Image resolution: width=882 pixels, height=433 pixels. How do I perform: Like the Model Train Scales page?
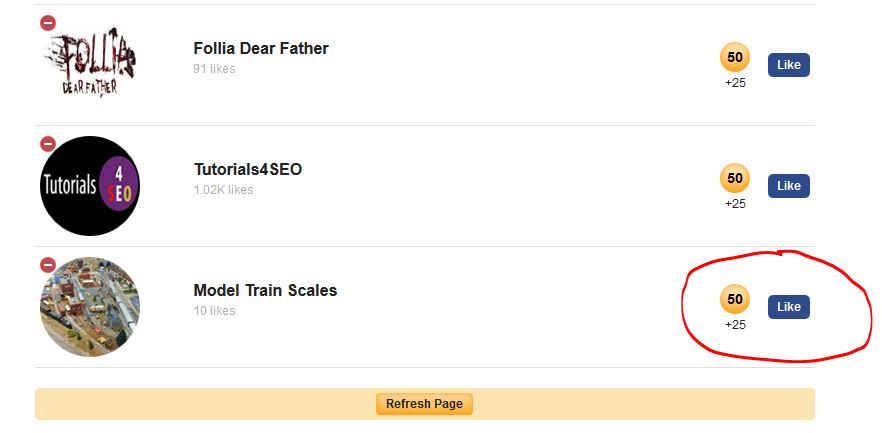789,307
